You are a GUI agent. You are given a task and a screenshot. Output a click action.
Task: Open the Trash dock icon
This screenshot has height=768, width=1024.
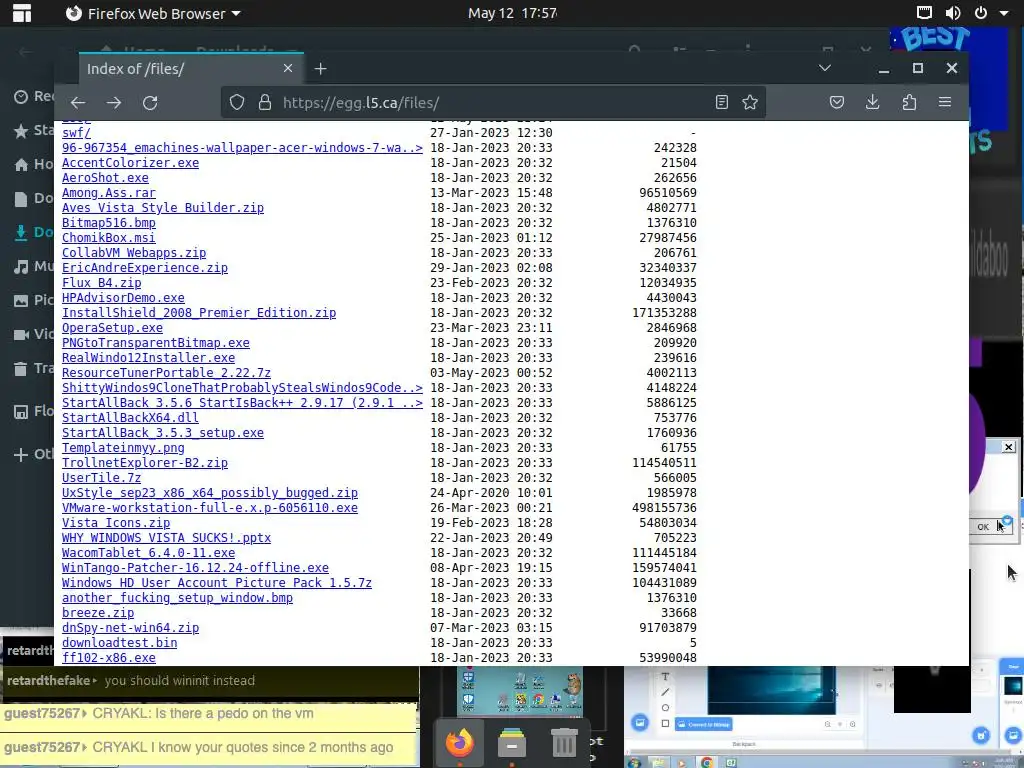(x=564, y=743)
